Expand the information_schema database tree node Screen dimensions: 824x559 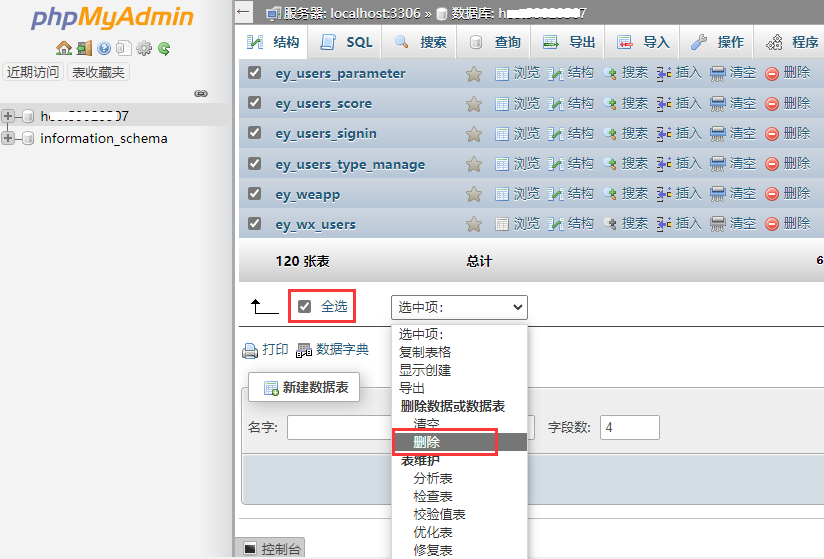point(8,138)
